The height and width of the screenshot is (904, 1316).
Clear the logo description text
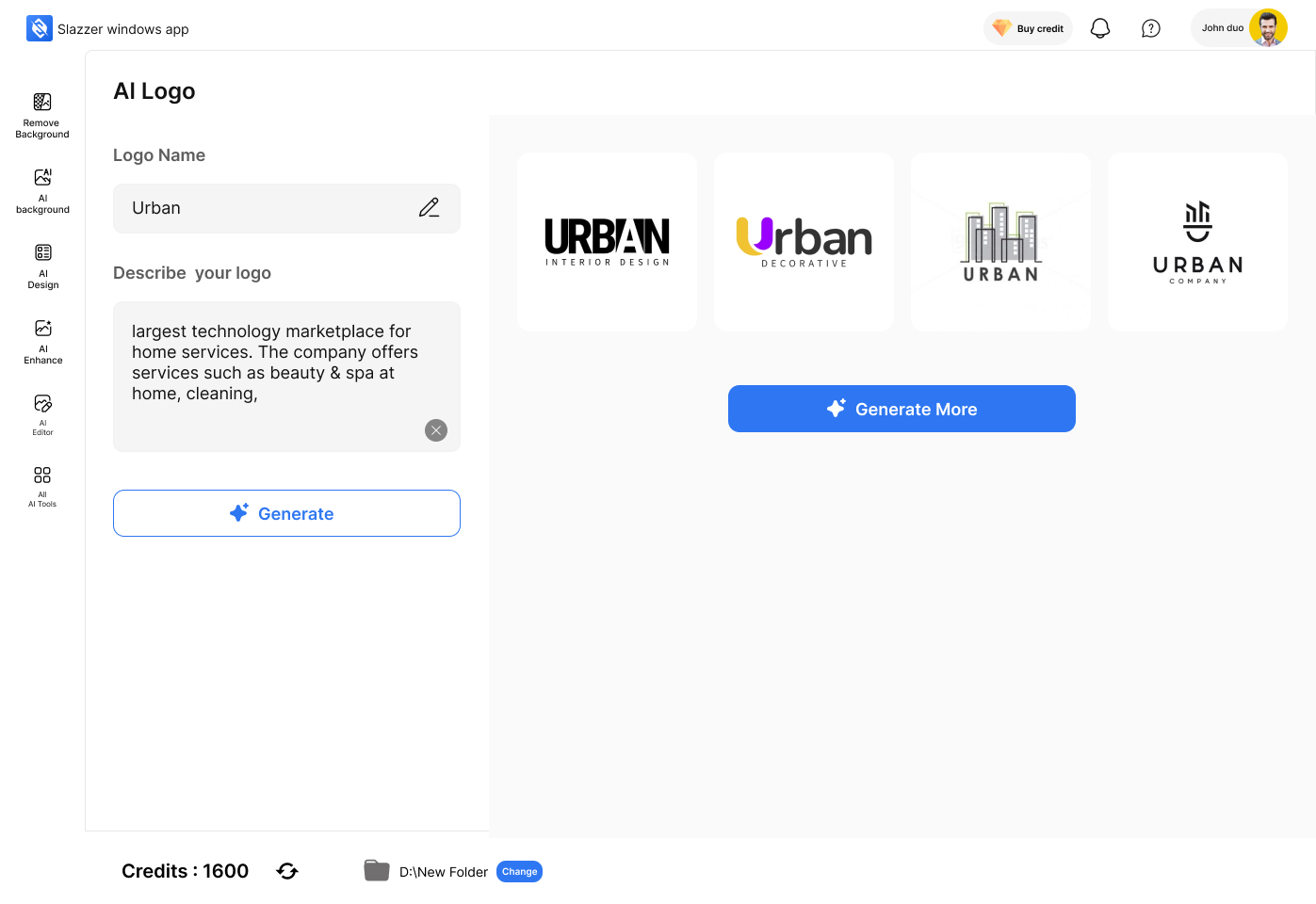(x=436, y=430)
